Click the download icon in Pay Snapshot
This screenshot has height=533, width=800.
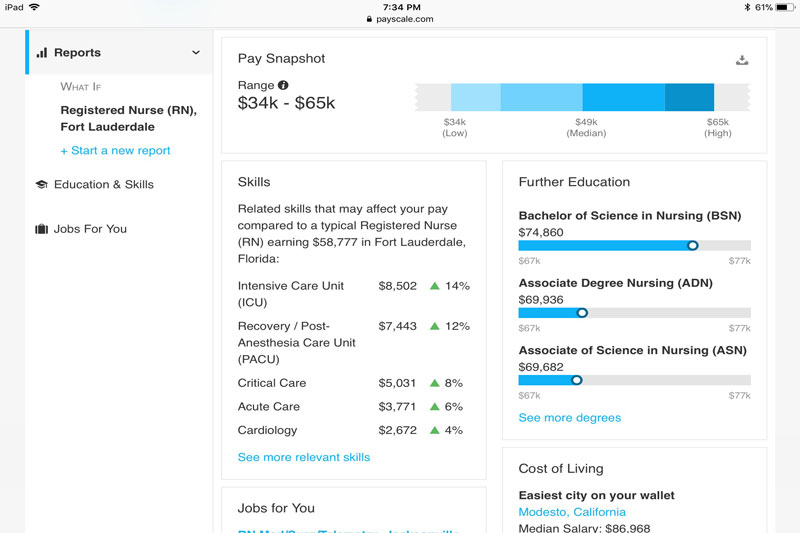coord(742,60)
